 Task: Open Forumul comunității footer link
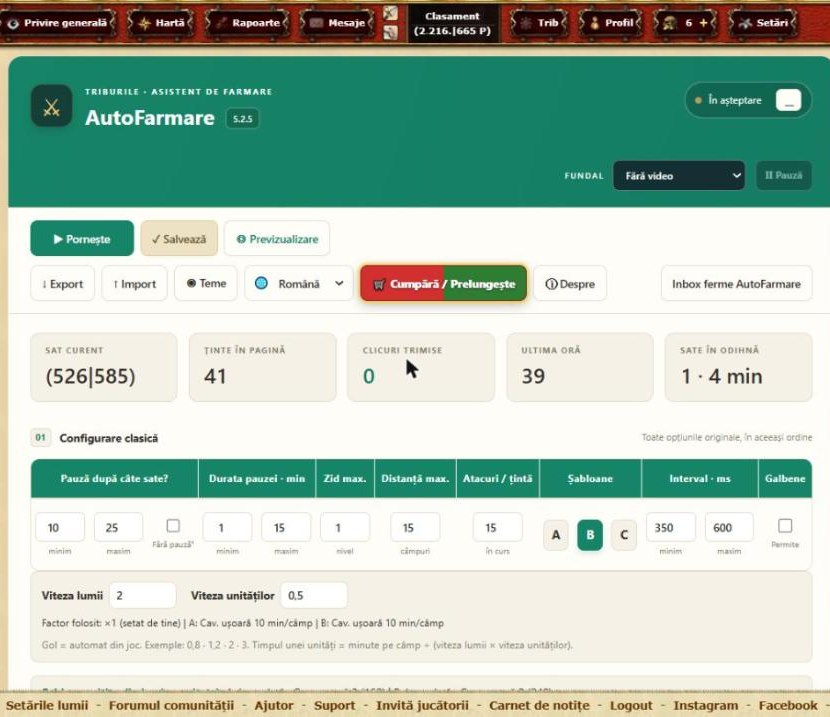[x=171, y=705]
